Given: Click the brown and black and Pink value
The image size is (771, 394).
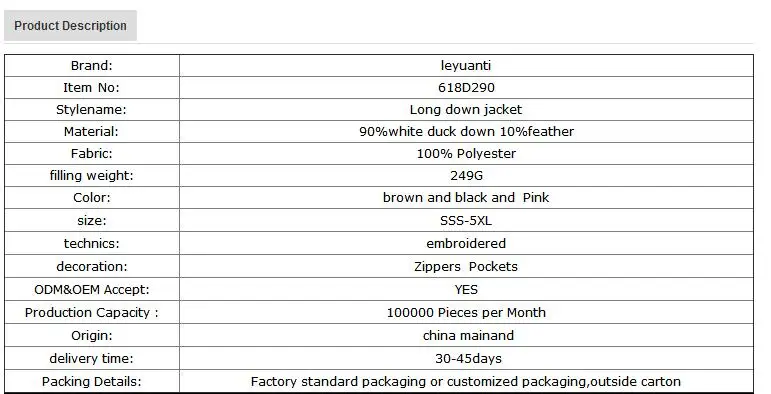Looking at the screenshot, I should (x=466, y=197).
